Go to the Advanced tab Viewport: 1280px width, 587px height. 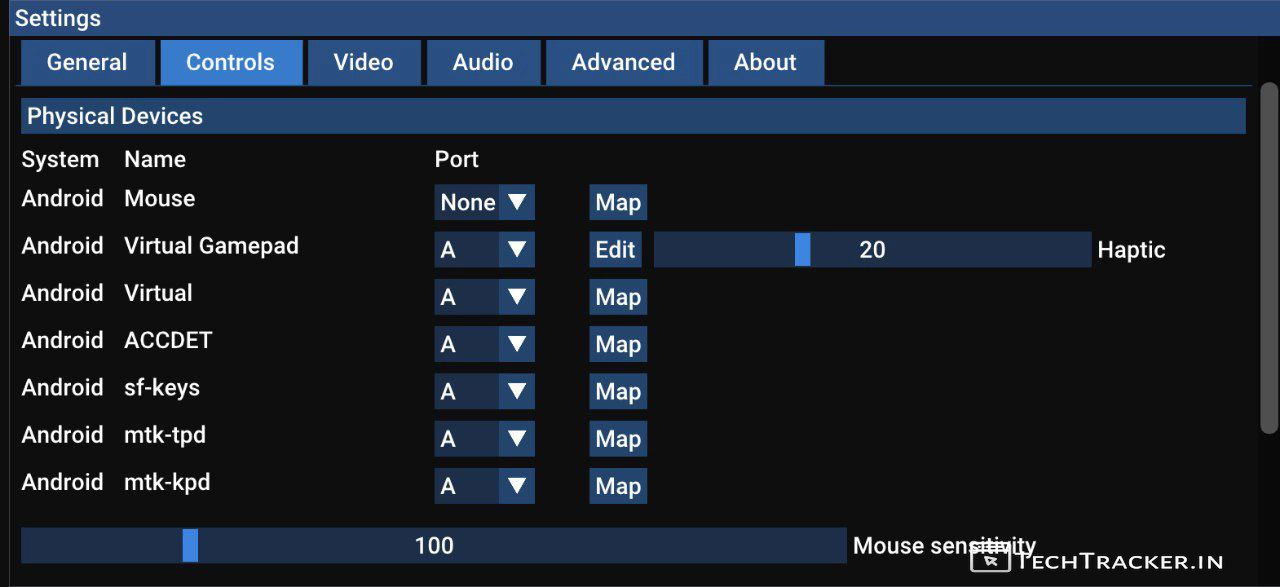pyautogui.click(x=623, y=62)
